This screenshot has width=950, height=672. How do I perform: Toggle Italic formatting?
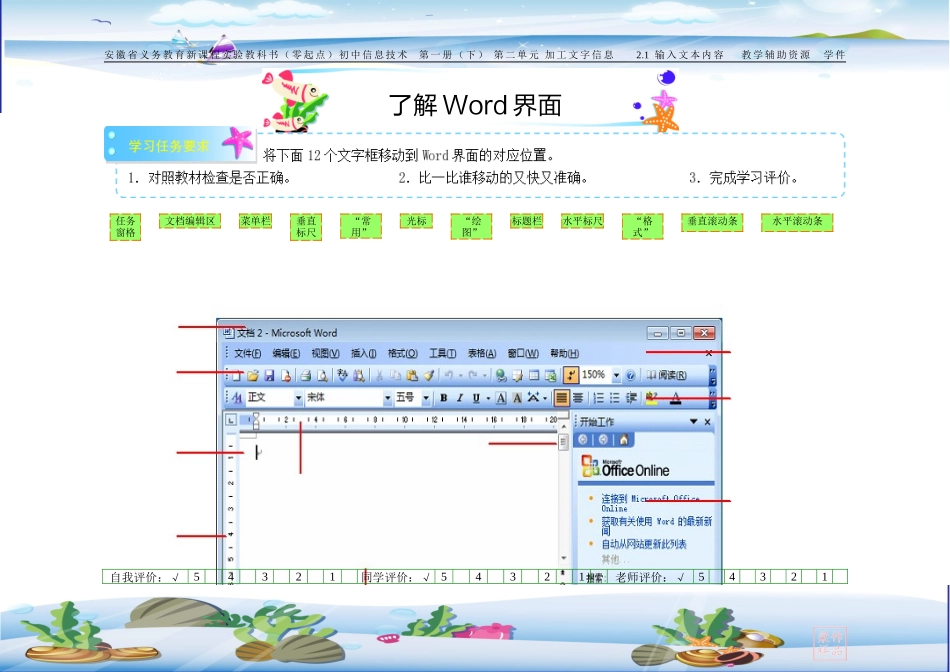(x=460, y=398)
